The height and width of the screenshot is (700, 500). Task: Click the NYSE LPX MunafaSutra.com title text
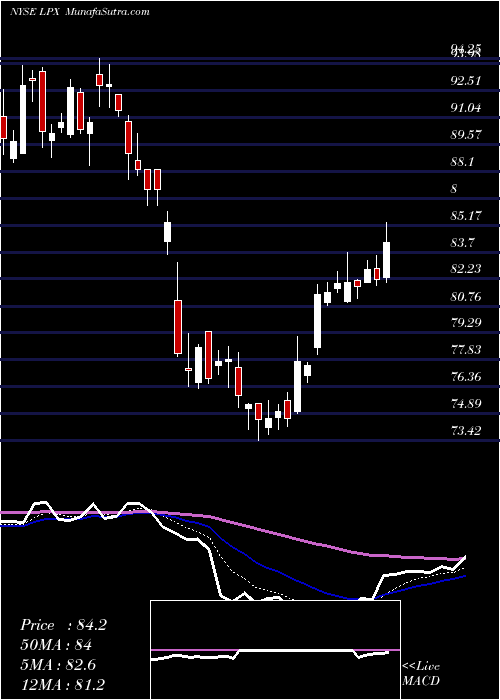(x=80, y=12)
